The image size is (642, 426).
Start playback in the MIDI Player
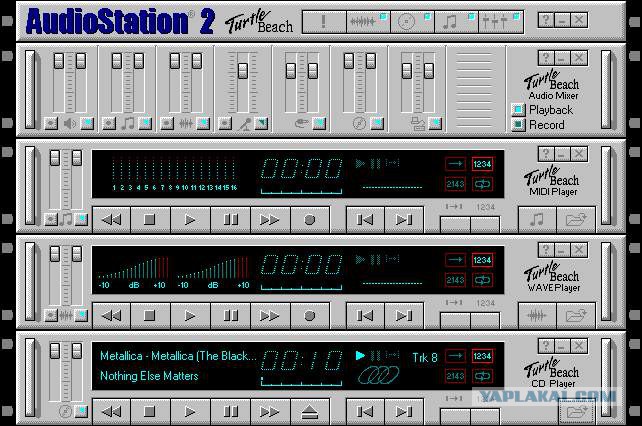click(190, 220)
